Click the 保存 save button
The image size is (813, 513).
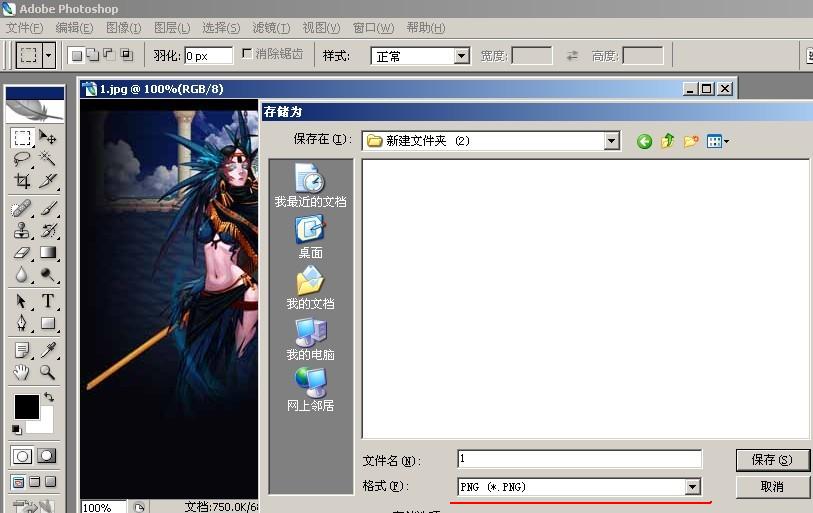[772, 460]
